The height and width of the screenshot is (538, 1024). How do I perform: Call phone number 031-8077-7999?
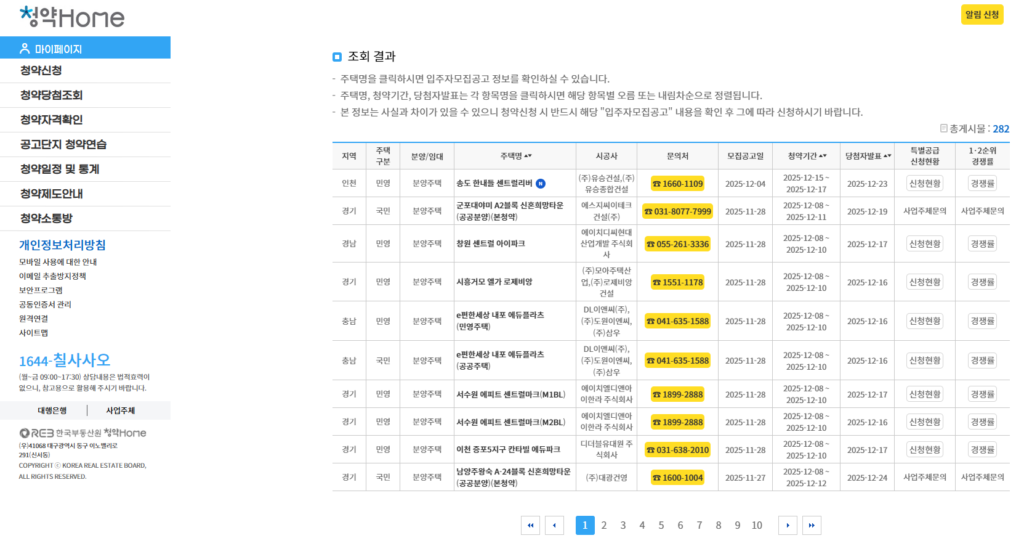click(x=677, y=212)
